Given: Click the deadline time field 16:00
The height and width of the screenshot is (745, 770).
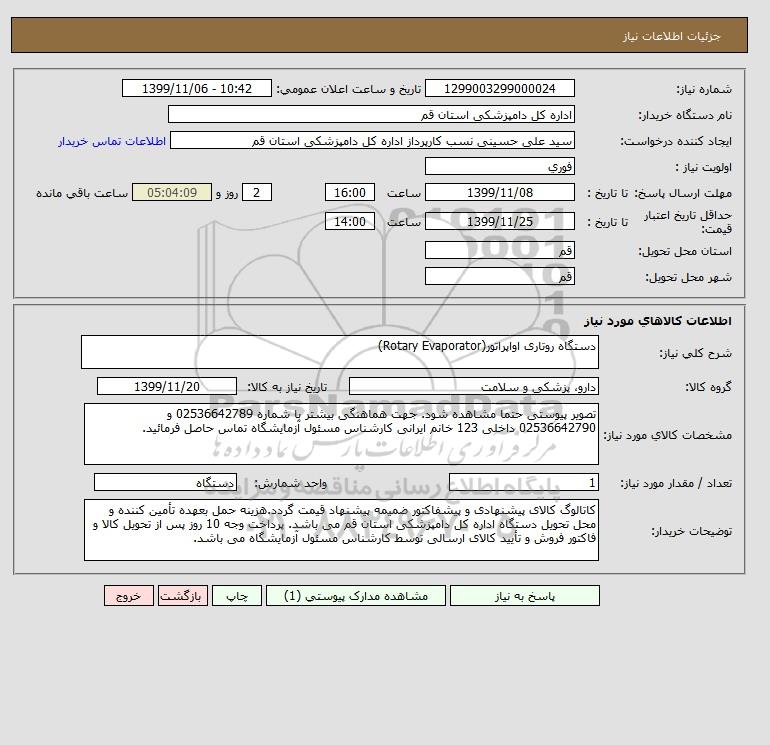Looking at the screenshot, I should coord(350,193).
